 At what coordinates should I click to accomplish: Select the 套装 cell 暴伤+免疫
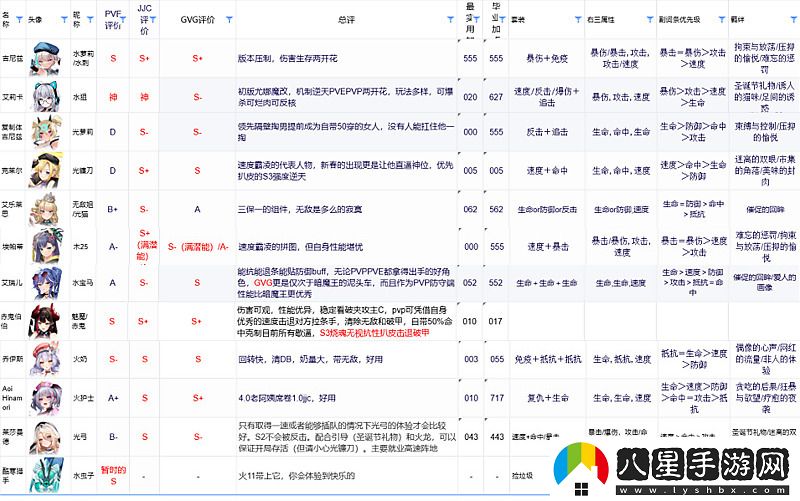(x=547, y=59)
